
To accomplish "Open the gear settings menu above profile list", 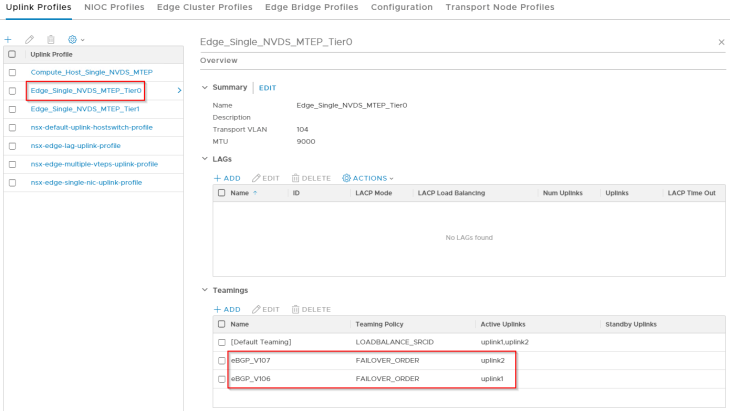I will 73,39.
